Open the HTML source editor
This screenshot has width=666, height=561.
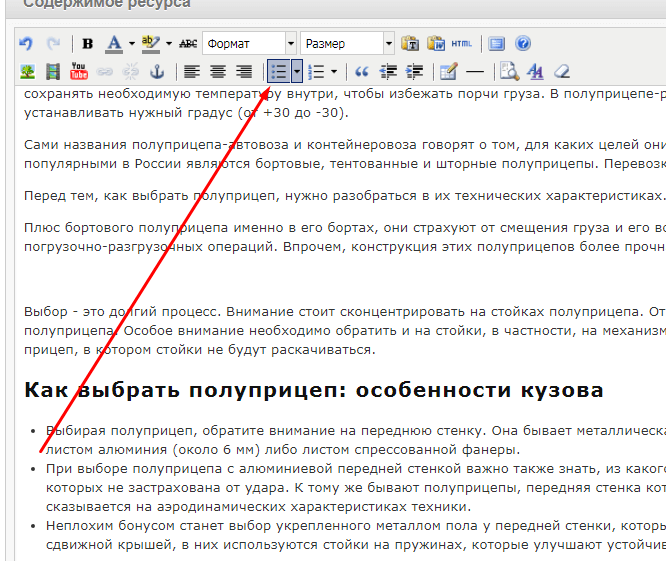click(462, 43)
